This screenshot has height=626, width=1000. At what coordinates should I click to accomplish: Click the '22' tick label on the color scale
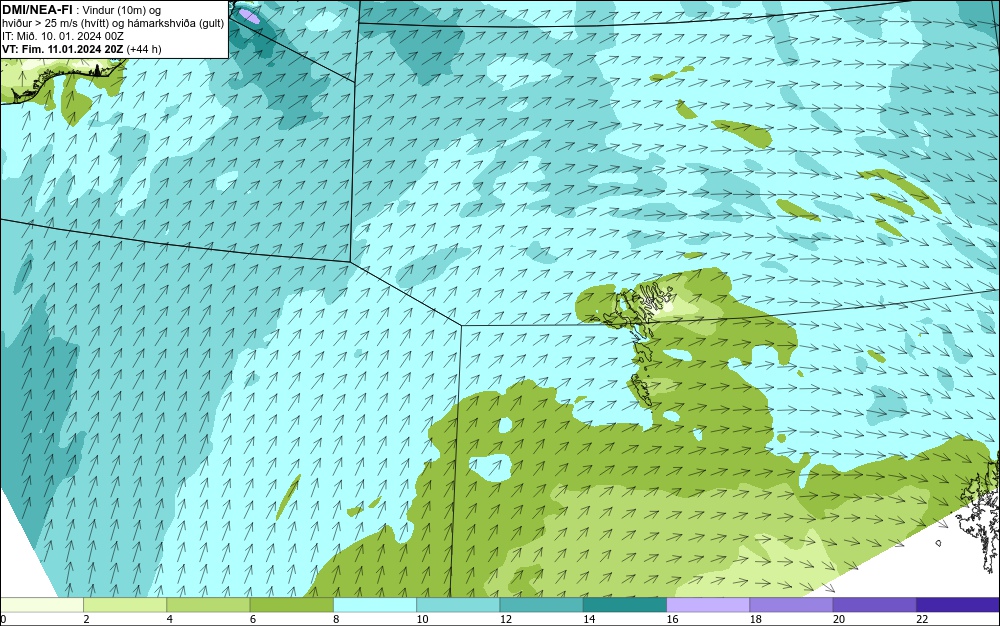click(922, 619)
